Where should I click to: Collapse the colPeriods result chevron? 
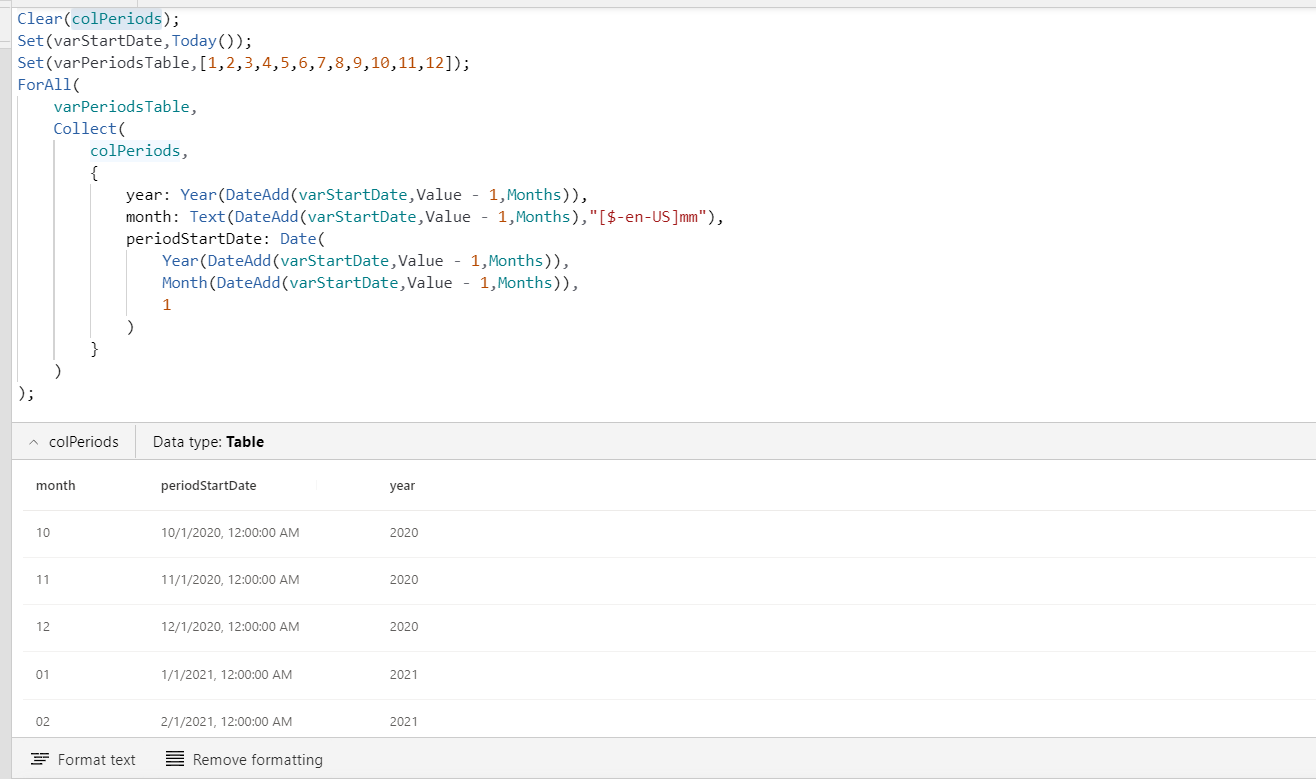(x=34, y=442)
